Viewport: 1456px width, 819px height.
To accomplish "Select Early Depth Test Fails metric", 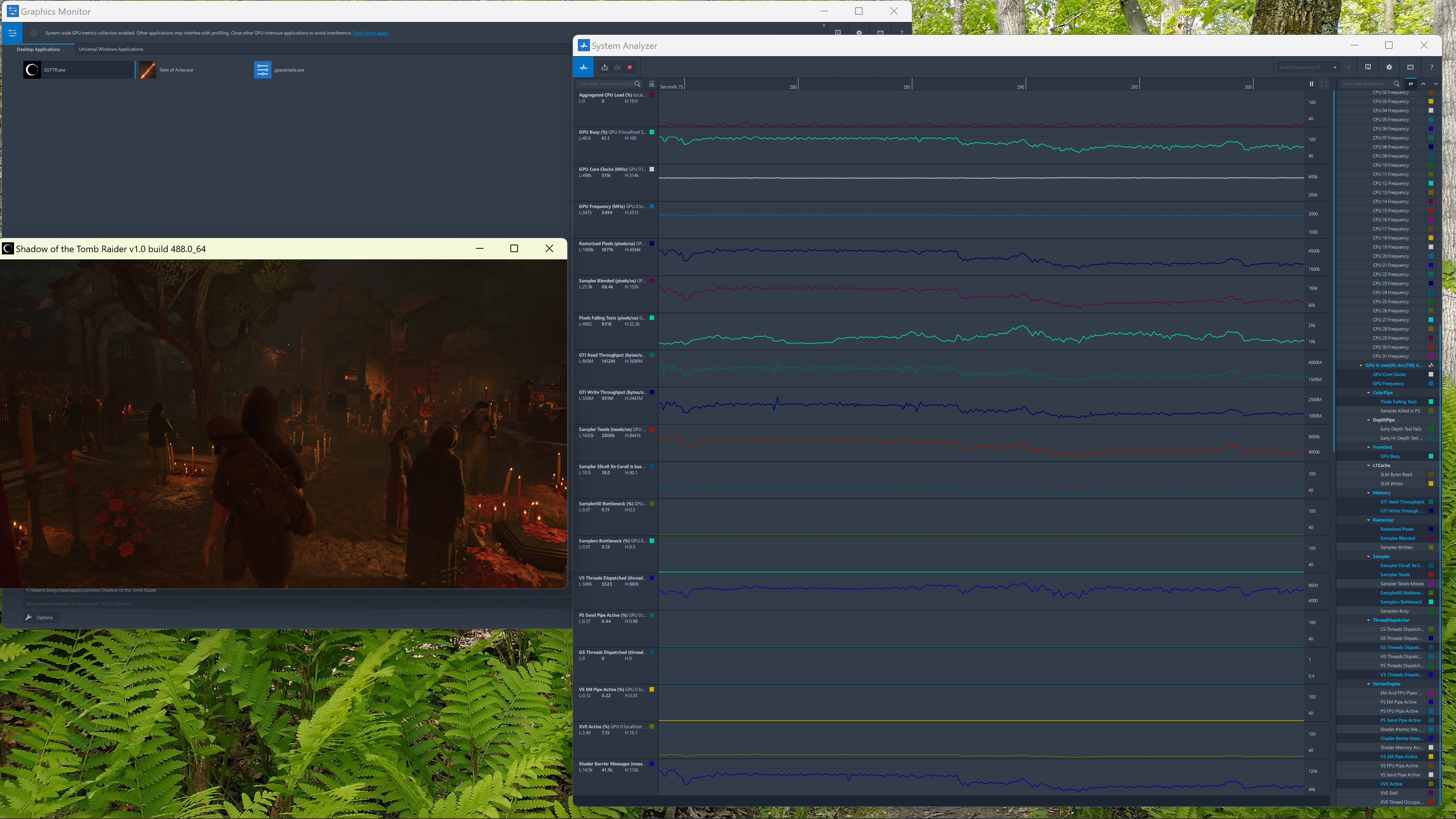I will 1401,429.
